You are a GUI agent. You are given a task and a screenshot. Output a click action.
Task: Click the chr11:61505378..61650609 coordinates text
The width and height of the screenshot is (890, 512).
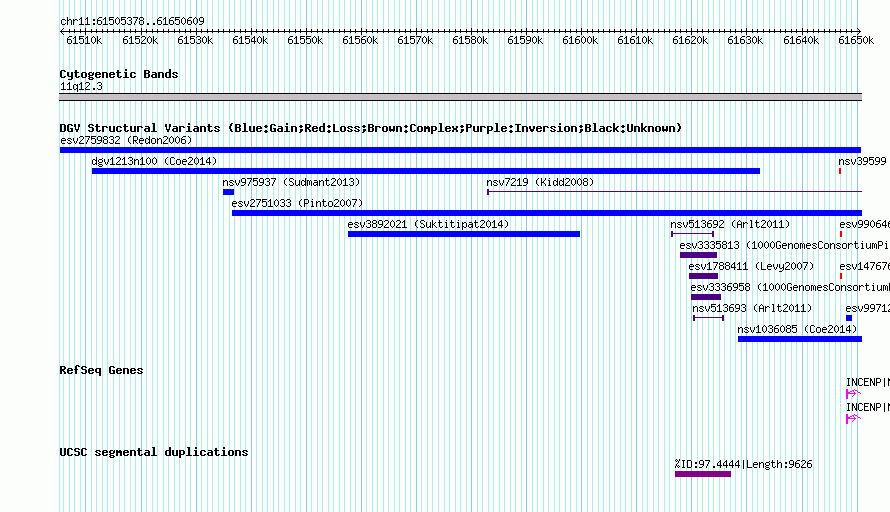pos(132,21)
